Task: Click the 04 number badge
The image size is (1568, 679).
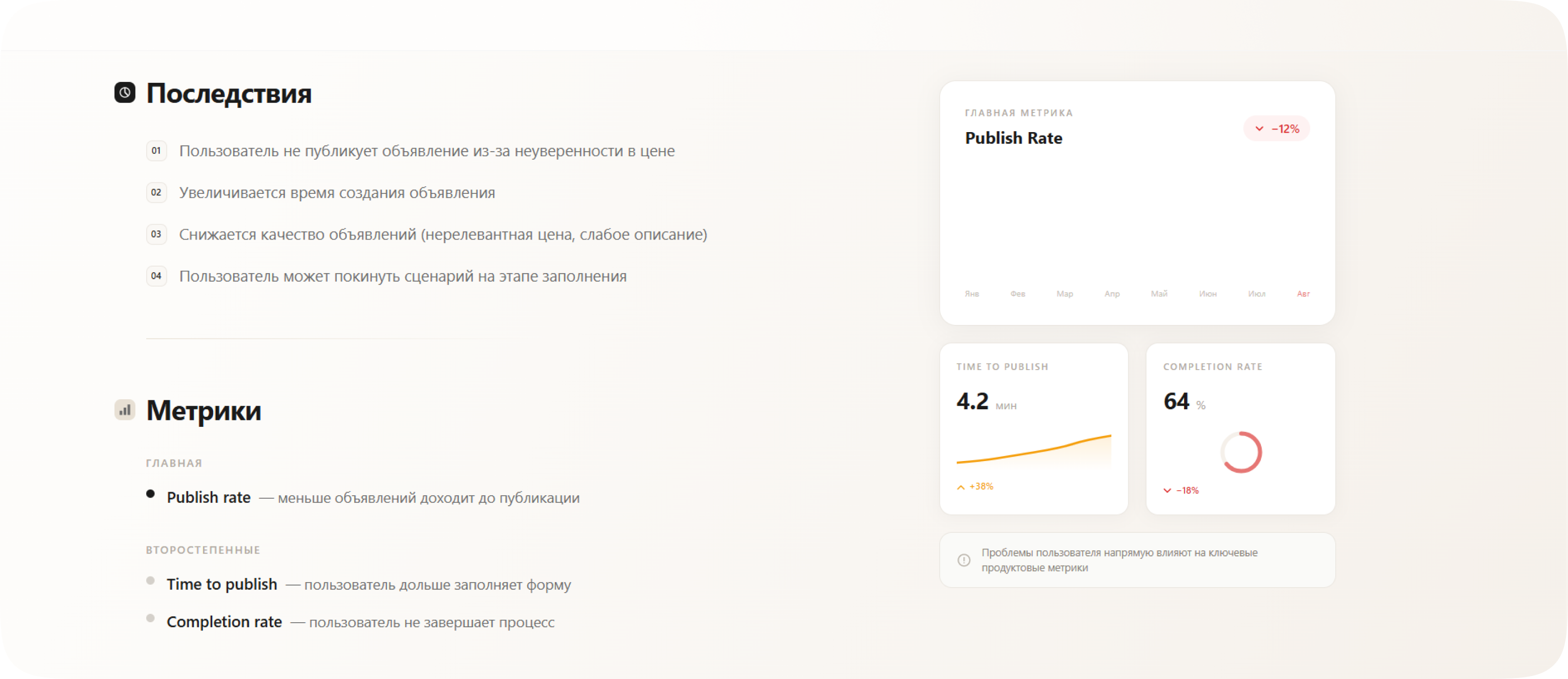Action: [x=156, y=276]
